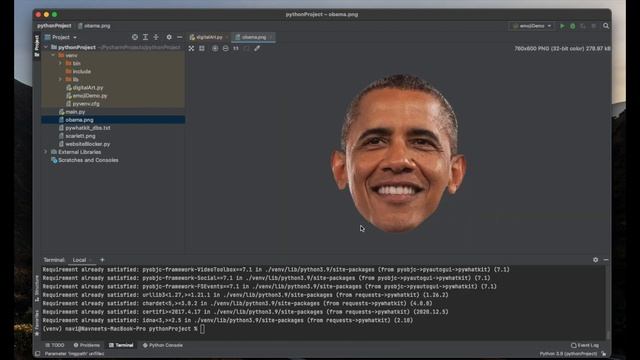The image size is (640, 360).
Task: Collapse the pythonProject root folder
Action: click(x=46, y=47)
